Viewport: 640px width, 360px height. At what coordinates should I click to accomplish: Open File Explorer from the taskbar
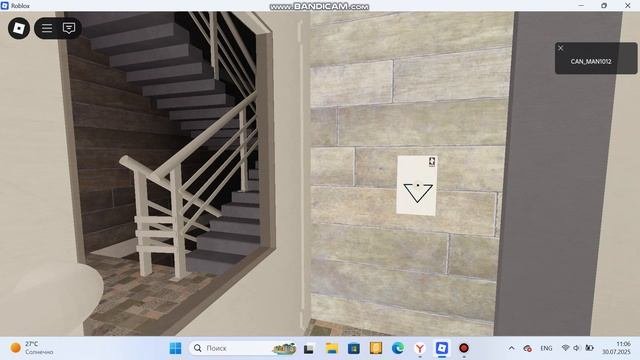pyautogui.click(x=332, y=348)
